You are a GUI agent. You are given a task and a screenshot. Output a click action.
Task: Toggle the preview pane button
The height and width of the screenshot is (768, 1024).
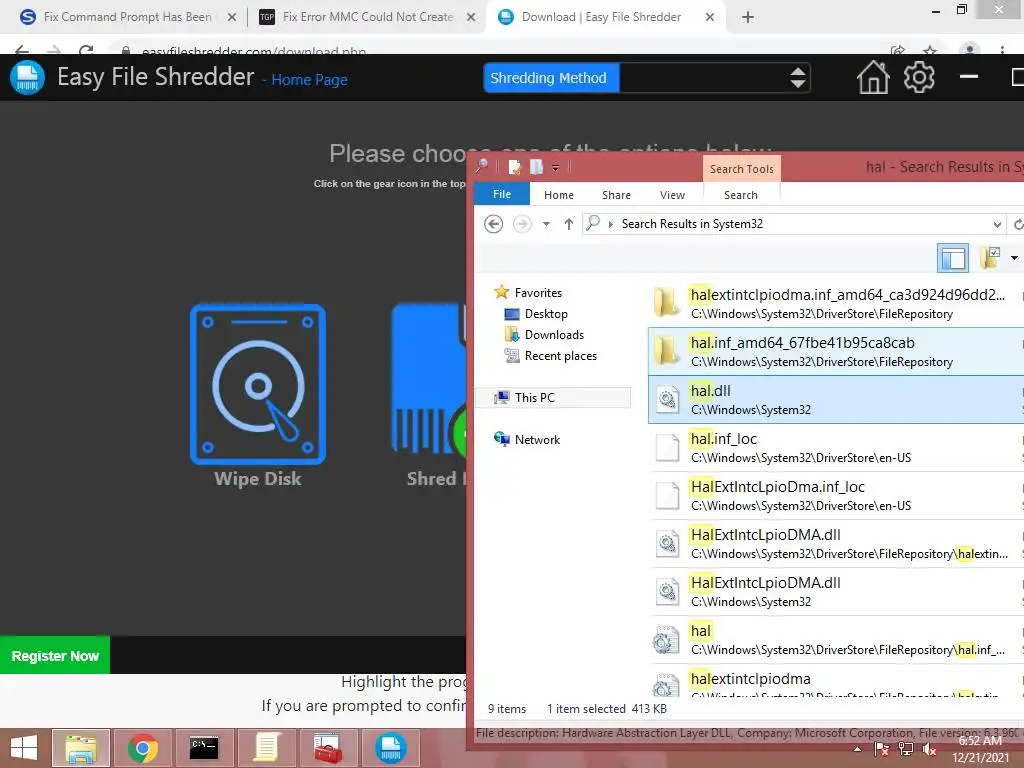point(953,258)
